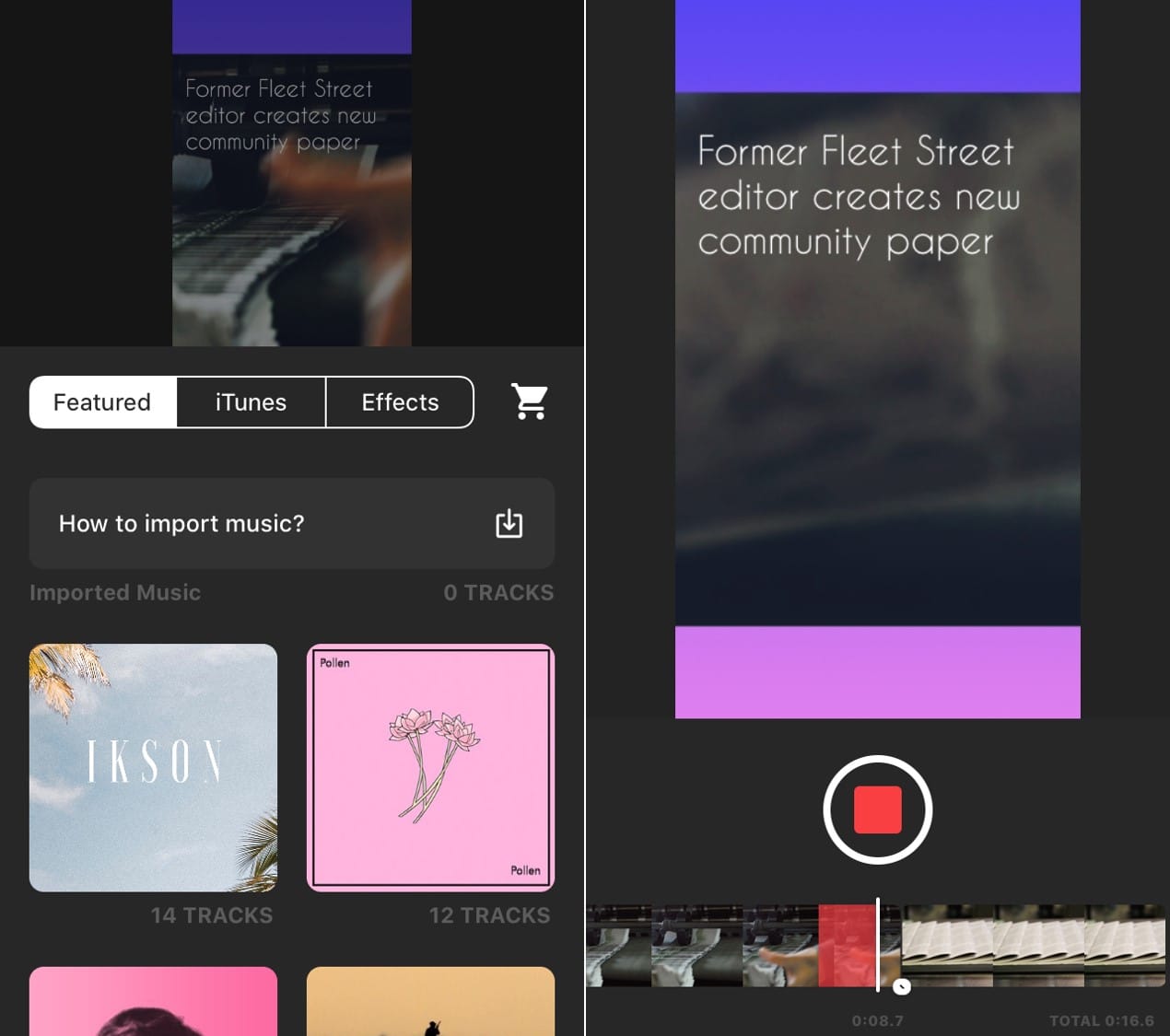Open the Pollen album
The width and height of the screenshot is (1170, 1036).
click(x=430, y=767)
